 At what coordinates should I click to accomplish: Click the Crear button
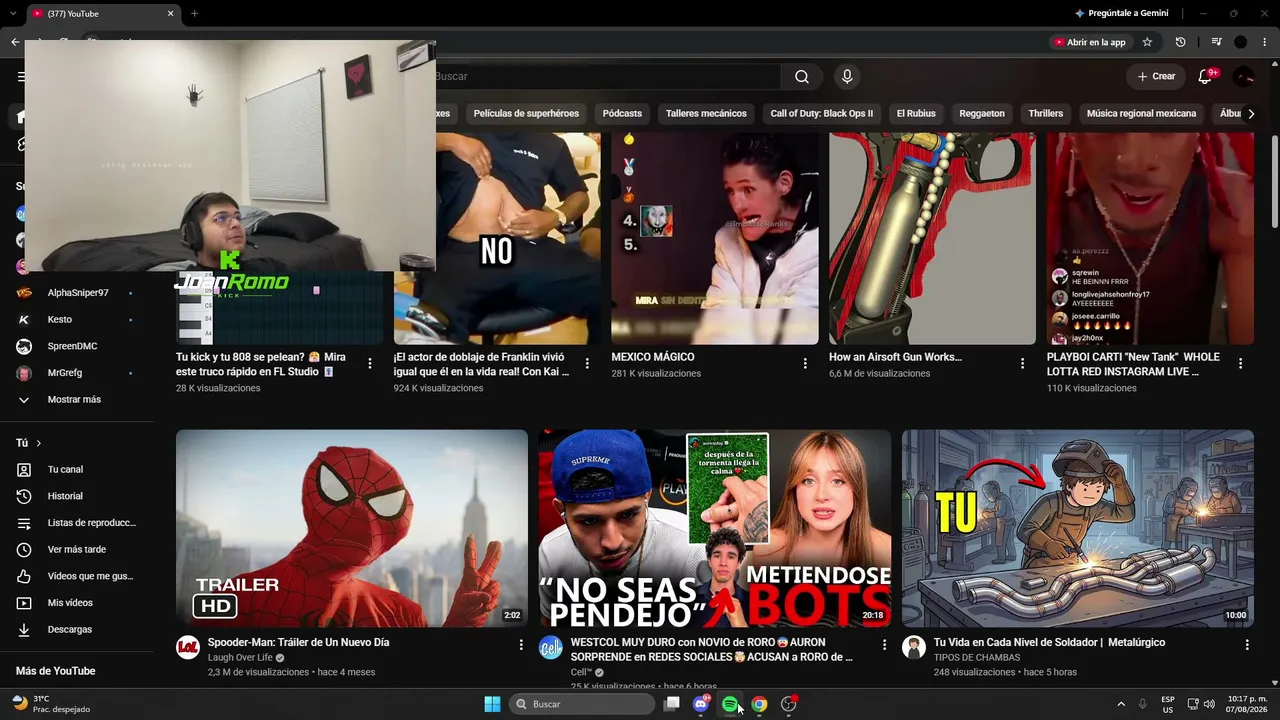(1156, 77)
